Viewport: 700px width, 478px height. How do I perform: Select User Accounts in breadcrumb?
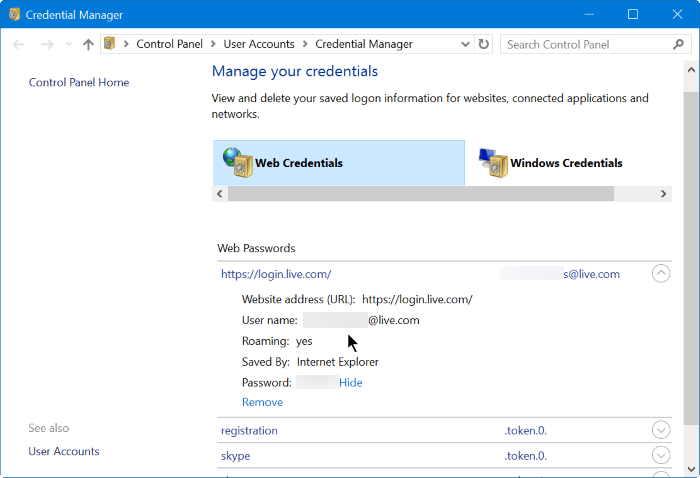click(259, 44)
